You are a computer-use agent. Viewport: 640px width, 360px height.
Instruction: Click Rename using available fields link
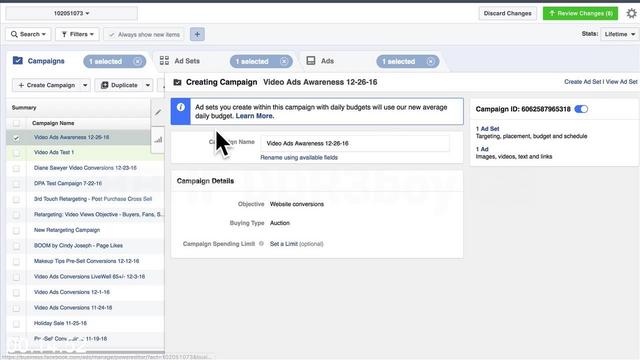pos(299,158)
